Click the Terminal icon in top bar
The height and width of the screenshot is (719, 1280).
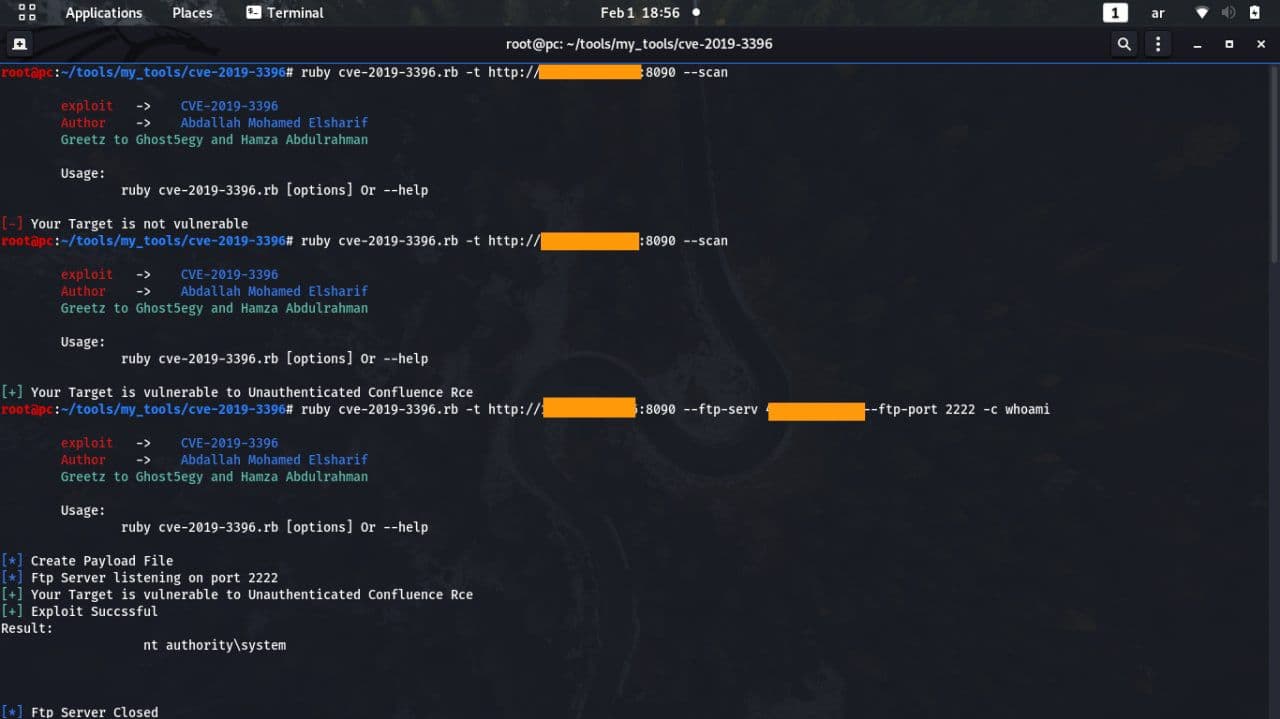tap(253, 13)
